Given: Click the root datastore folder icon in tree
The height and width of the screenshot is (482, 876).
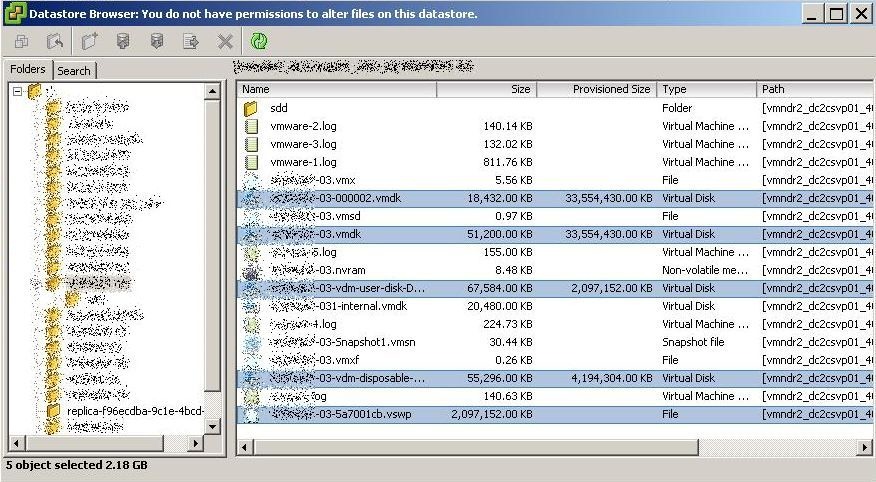Looking at the screenshot, I should click(35, 90).
